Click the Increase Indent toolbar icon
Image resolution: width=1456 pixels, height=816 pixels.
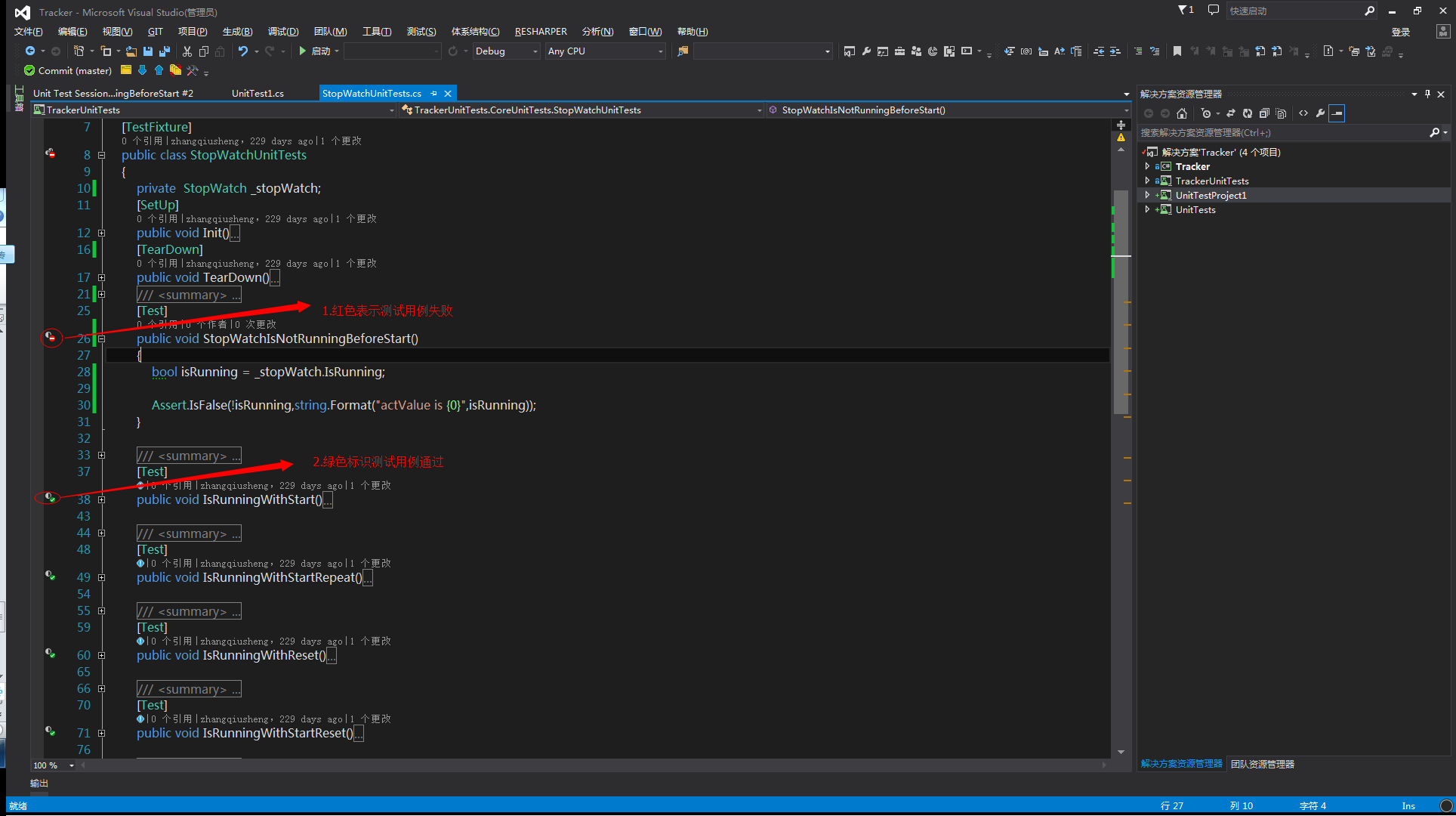tap(1115, 51)
